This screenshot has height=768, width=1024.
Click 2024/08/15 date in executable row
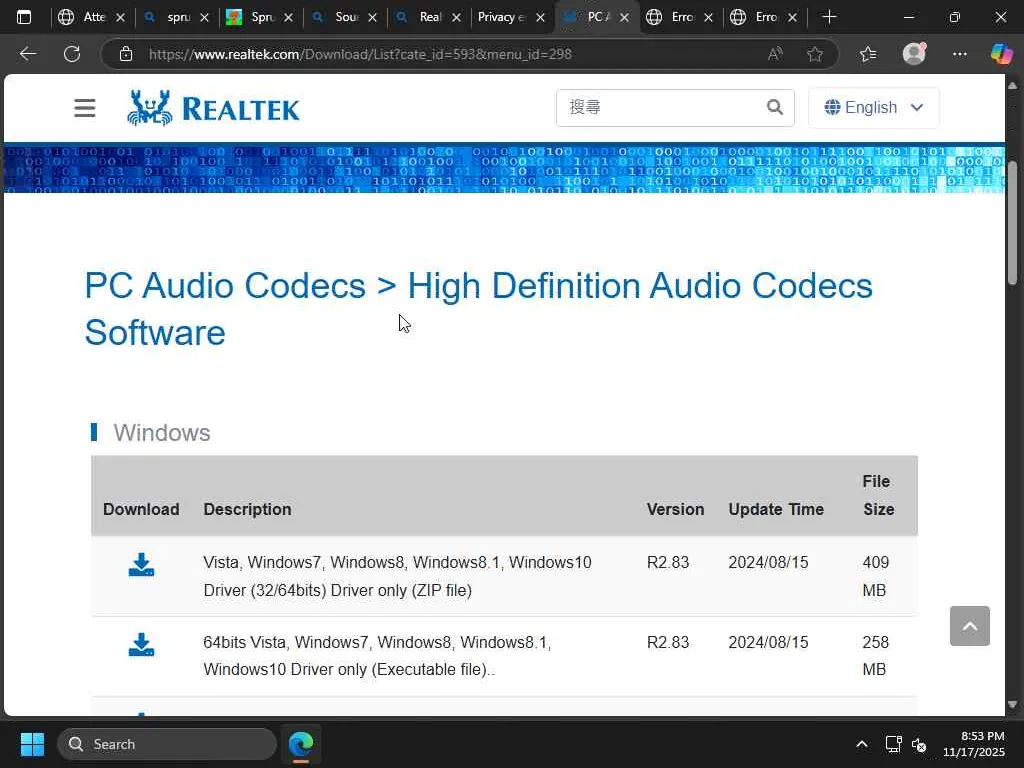(x=768, y=642)
